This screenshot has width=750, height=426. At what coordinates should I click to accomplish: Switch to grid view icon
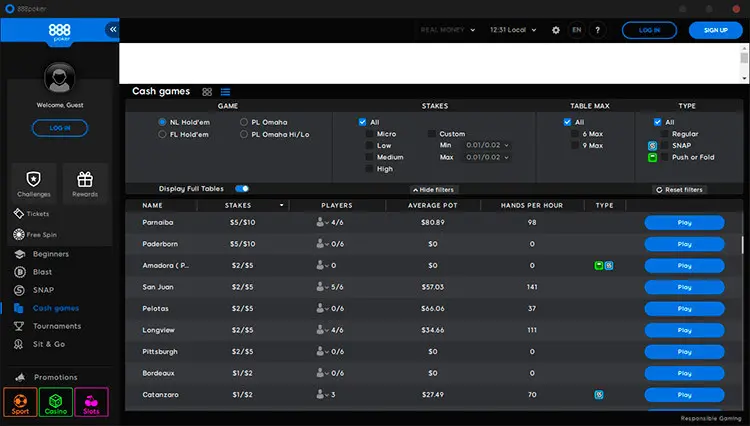[207, 92]
